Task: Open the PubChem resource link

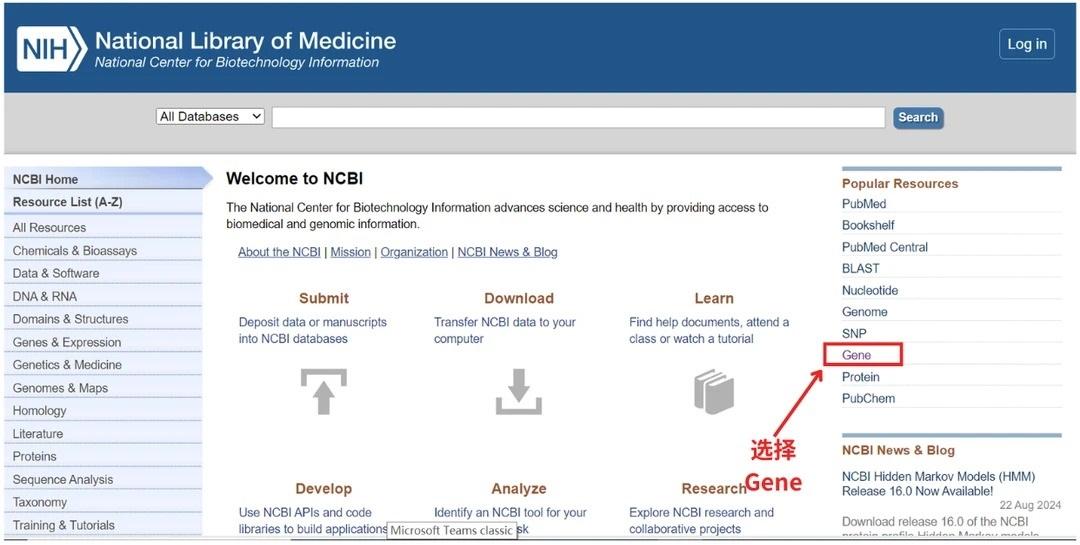Action: click(868, 398)
